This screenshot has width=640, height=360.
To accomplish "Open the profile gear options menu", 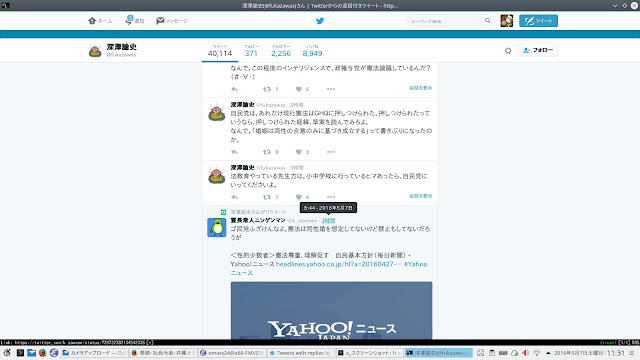I will click(x=508, y=51).
